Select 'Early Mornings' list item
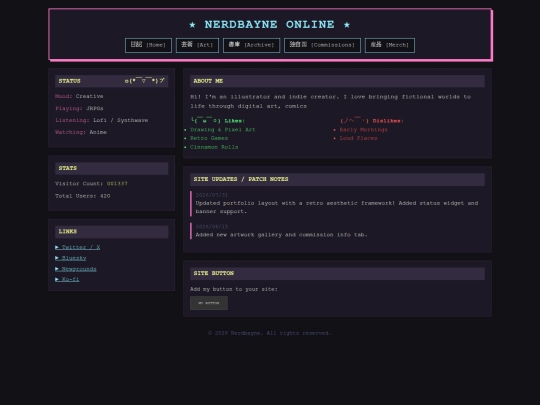The height and width of the screenshot is (405, 540). click(x=364, y=129)
